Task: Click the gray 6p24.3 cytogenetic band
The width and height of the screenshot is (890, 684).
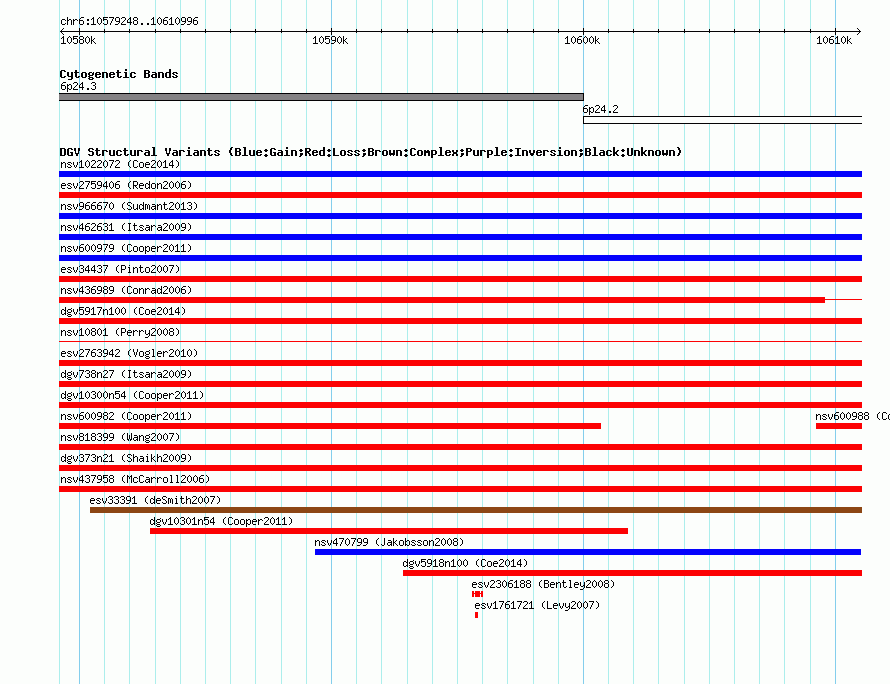Action: coord(321,97)
